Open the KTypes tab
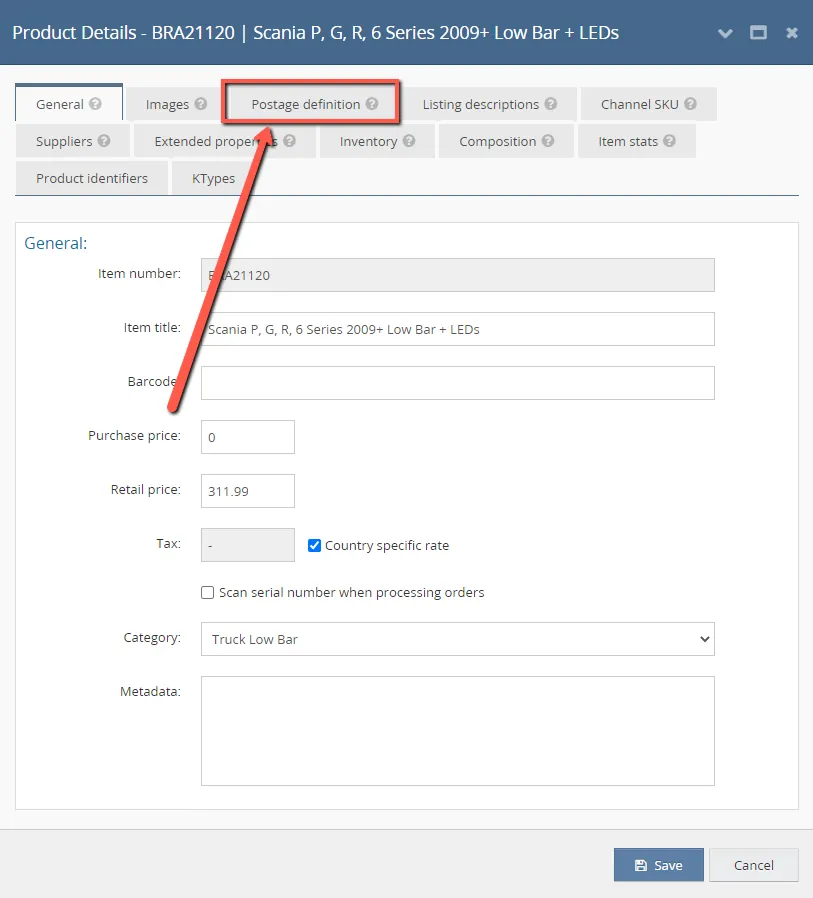Viewport: 813px width, 898px height. [x=213, y=178]
